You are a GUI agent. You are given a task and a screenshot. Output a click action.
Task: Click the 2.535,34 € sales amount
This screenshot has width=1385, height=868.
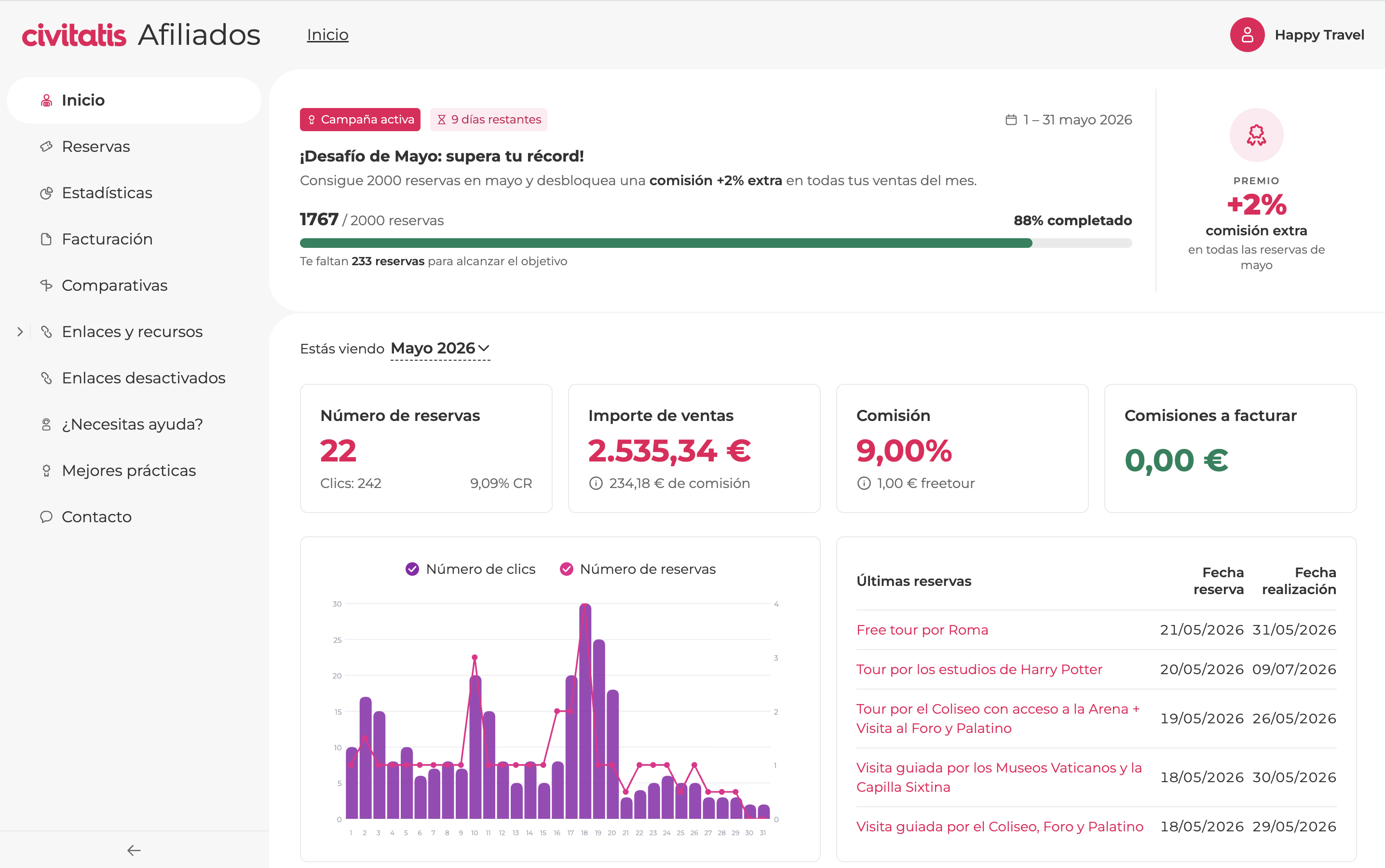[669, 451]
